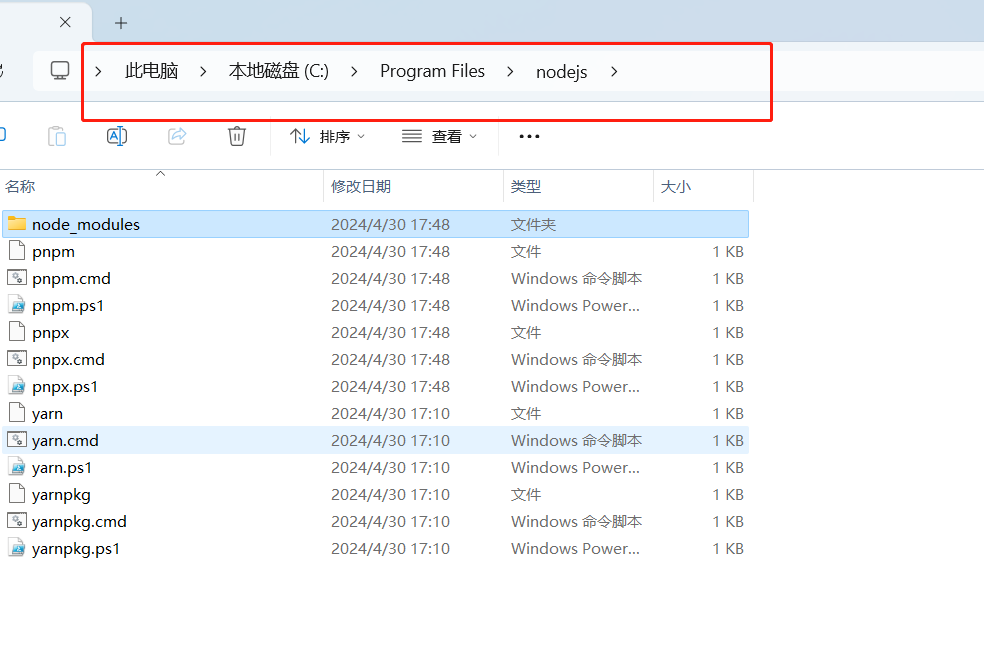Select the pnpm file name
This screenshot has height=664, width=984.
coord(53,252)
